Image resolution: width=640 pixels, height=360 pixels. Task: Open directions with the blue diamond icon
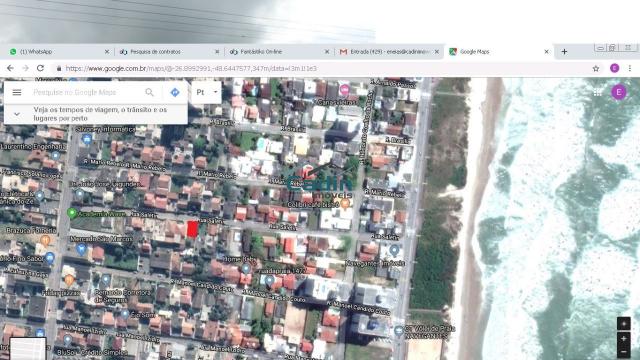click(175, 93)
